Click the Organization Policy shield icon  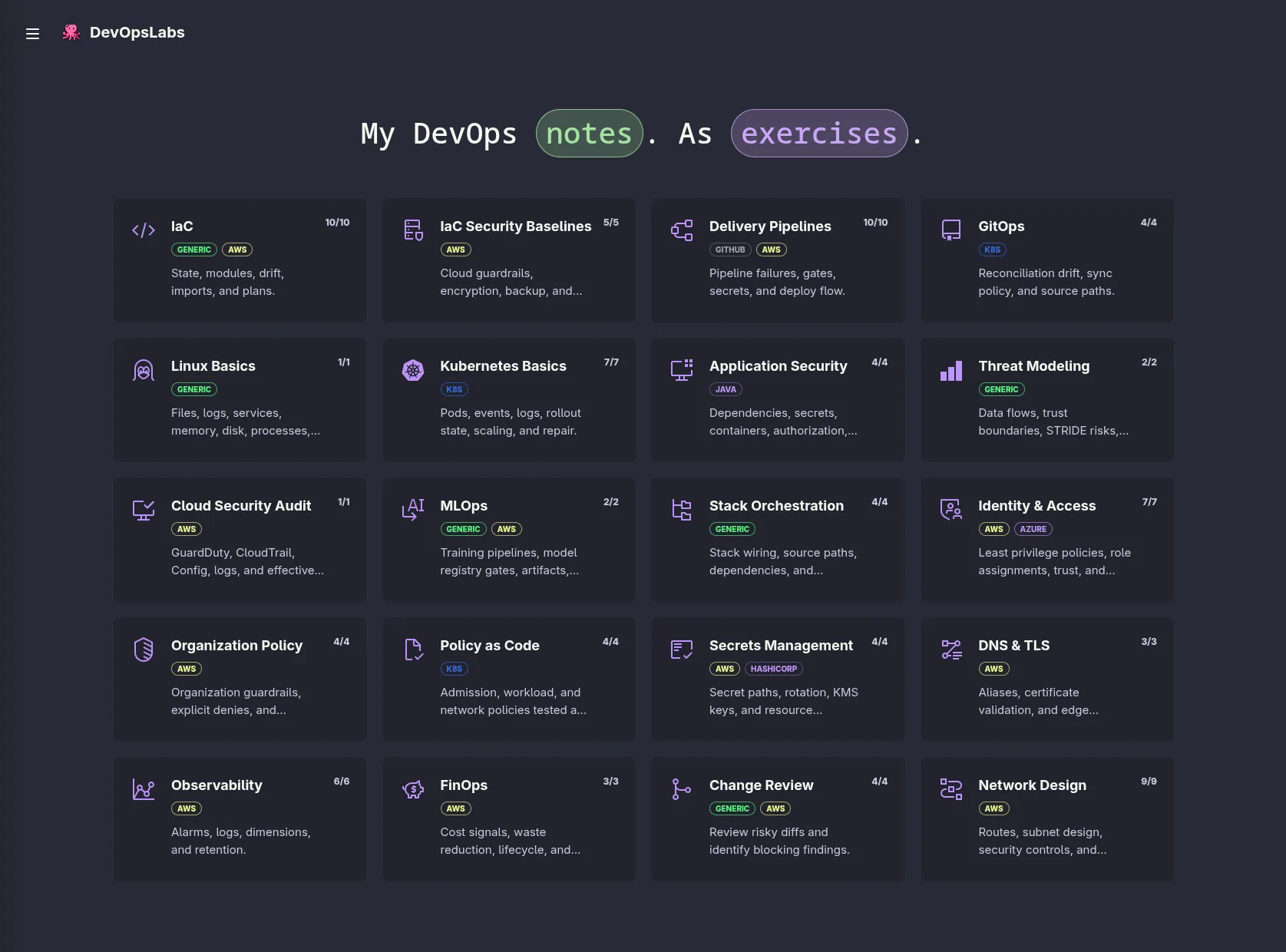(x=144, y=650)
